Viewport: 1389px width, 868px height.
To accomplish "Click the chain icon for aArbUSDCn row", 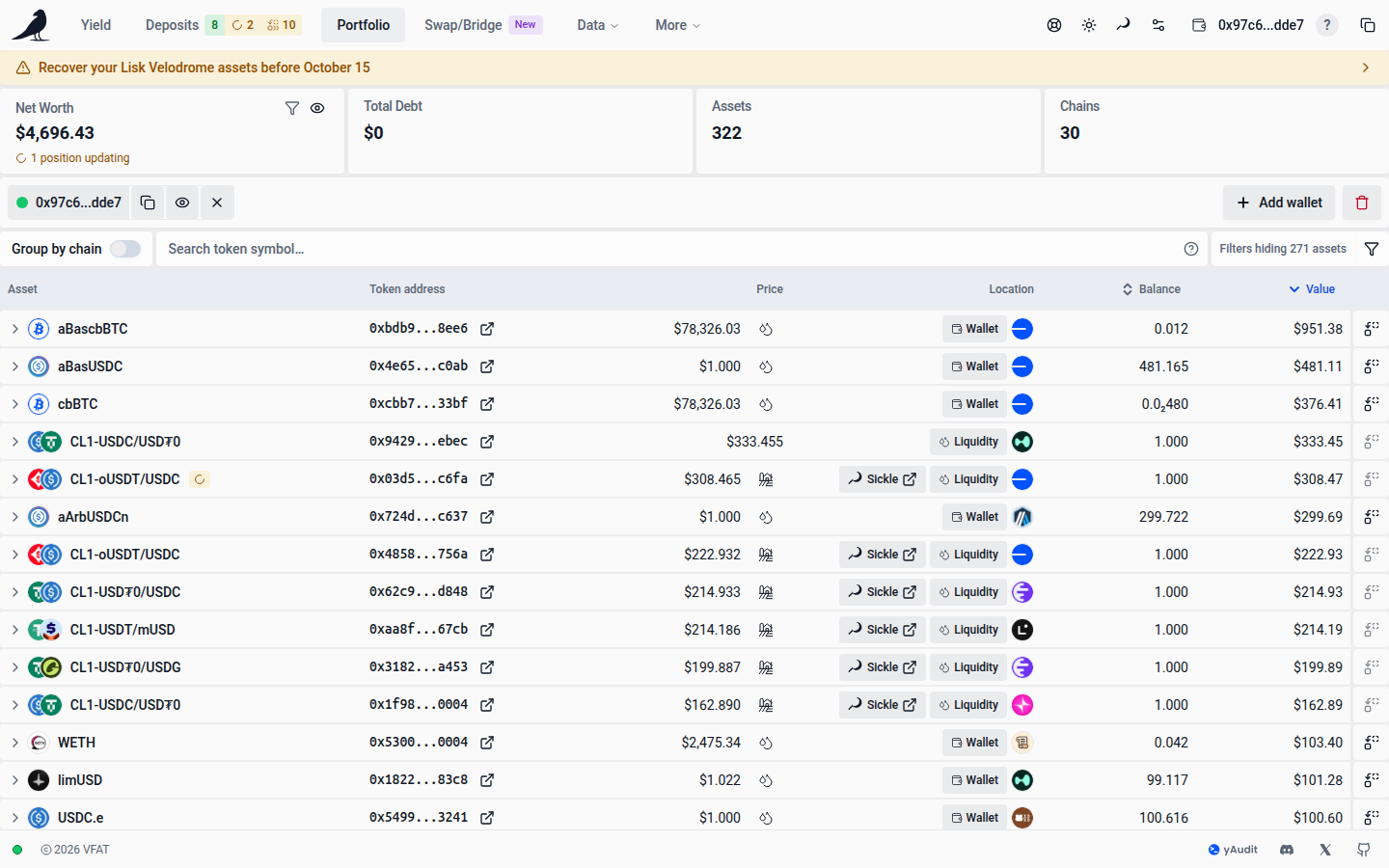I will point(1022,517).
